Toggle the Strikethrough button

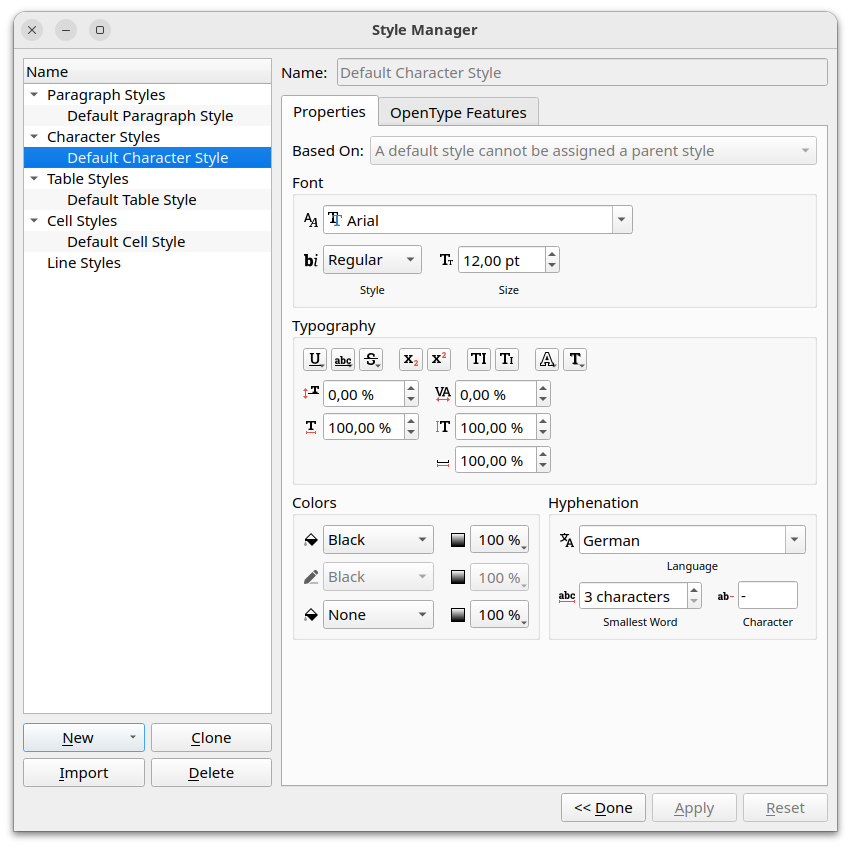click(371, 360)
